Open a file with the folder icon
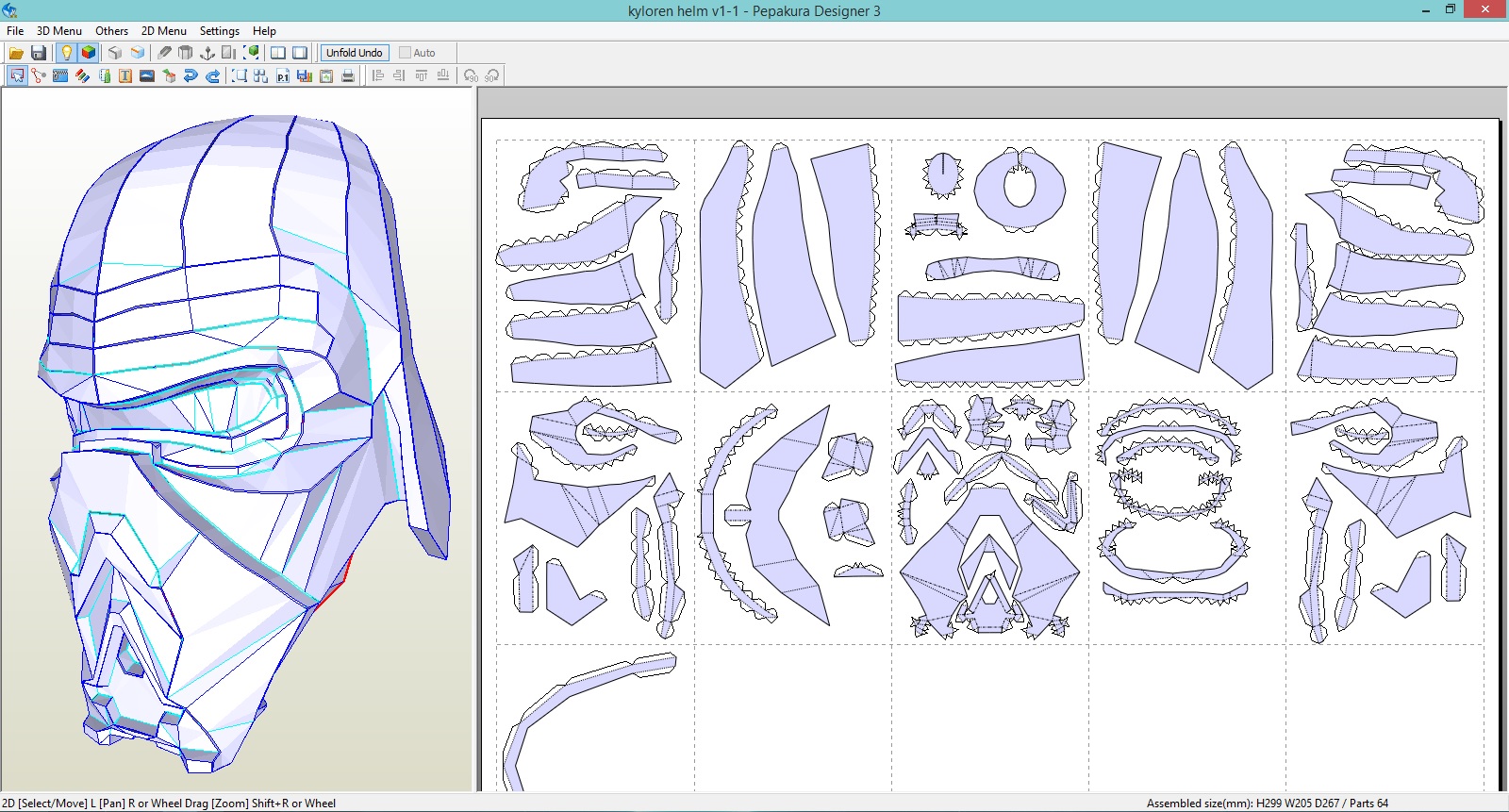This screenshot has height=812, width=1509. click(x=16, y=53)
